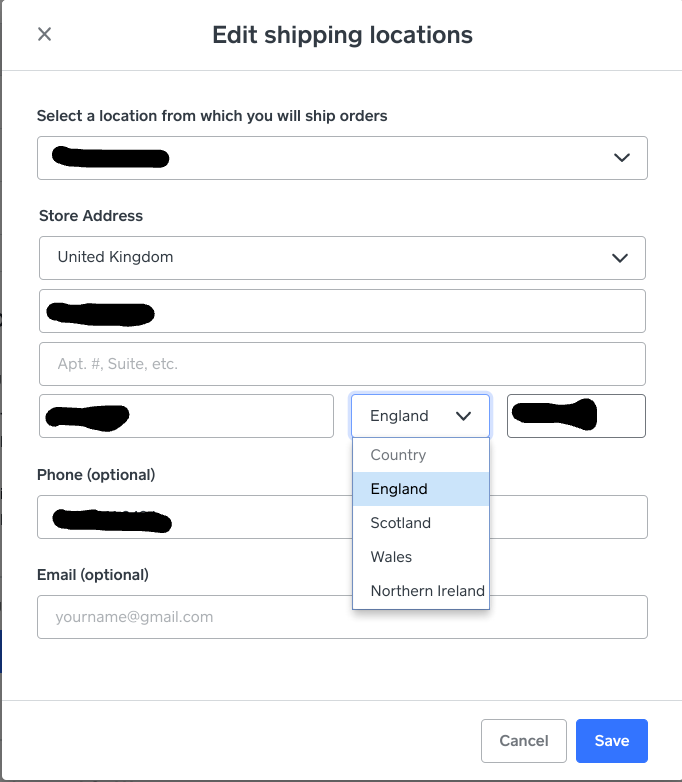
Task: Focus the Apt. #, Suite, etc. field
Action: point(342,364)
